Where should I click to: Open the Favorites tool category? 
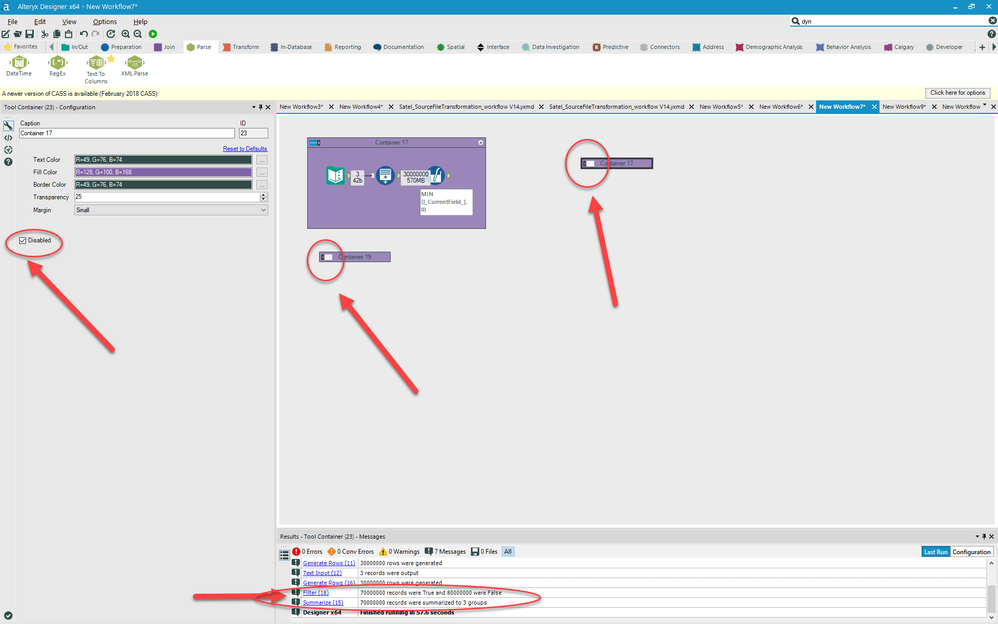[x=21, y=47]
